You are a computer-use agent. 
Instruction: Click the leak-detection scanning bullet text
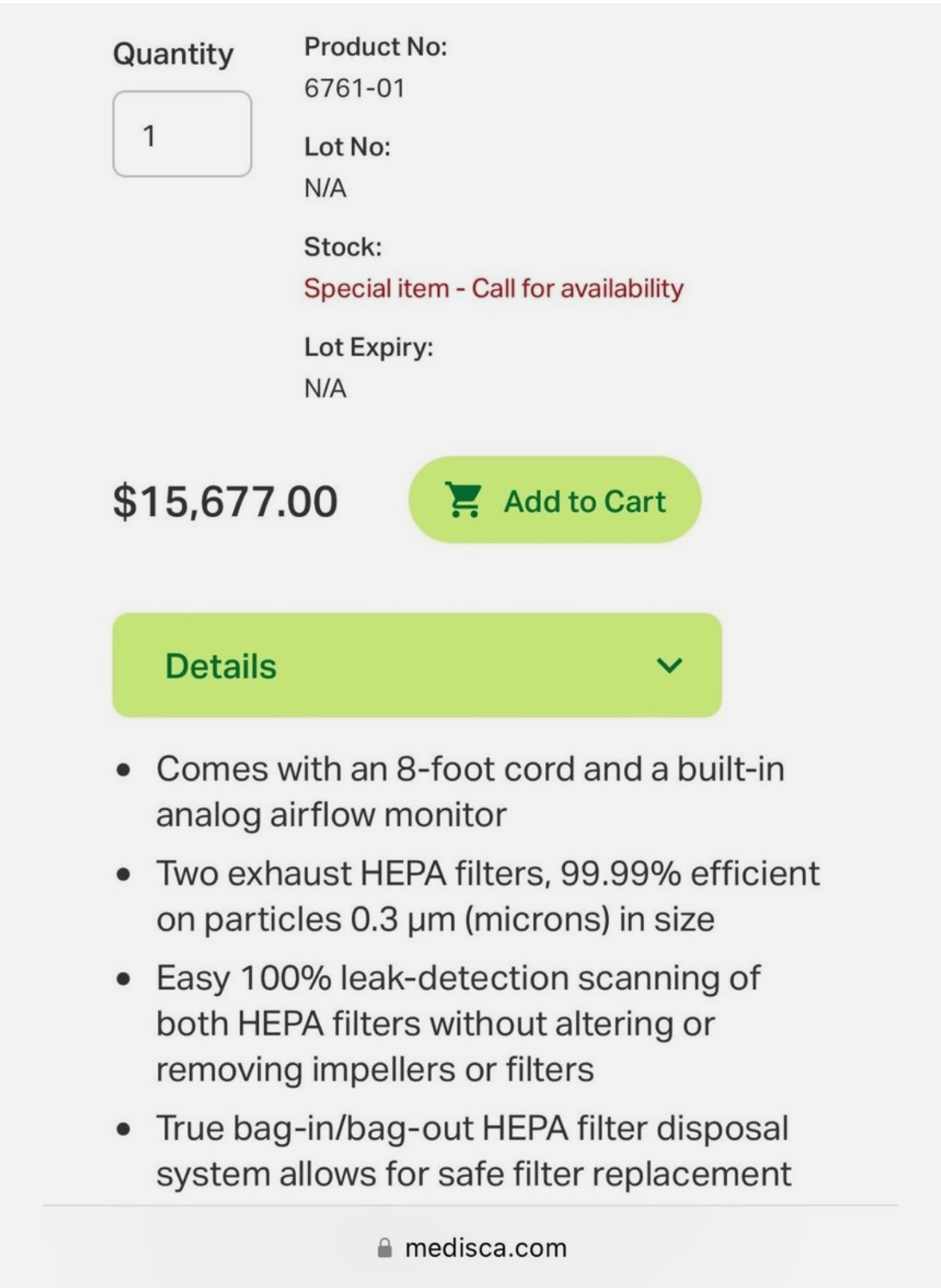(x=457, y=1023)
